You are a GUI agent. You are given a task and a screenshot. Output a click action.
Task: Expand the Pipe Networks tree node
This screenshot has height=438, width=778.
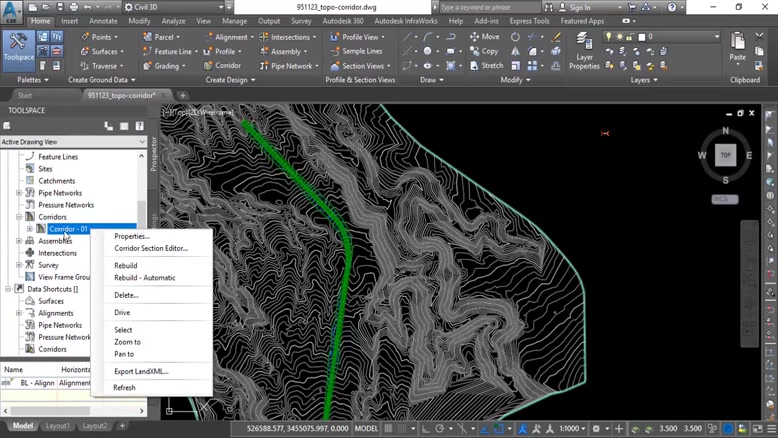[19, 193]
